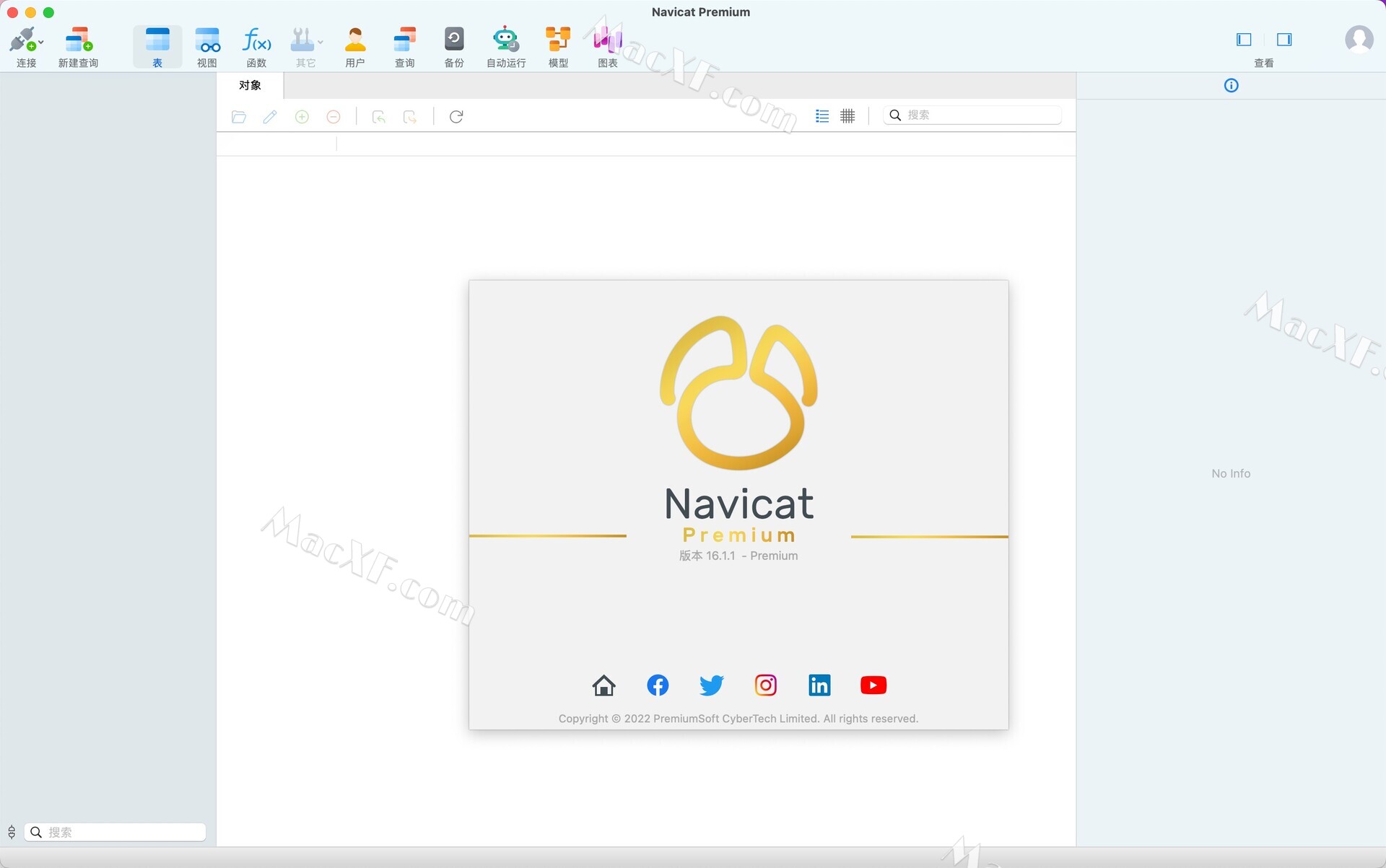Click the Connection (连接) plug icon
The image size is (1386, 868).
[22, 40]
